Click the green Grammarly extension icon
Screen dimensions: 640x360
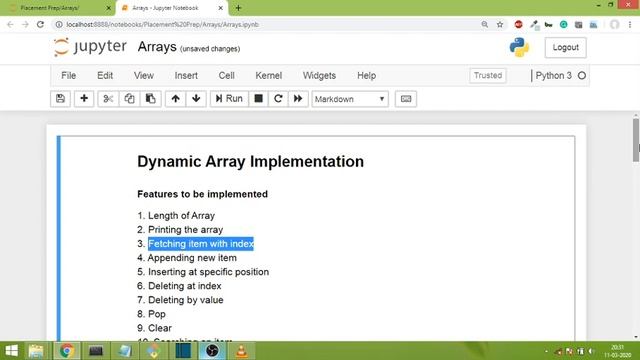point(563,24)
